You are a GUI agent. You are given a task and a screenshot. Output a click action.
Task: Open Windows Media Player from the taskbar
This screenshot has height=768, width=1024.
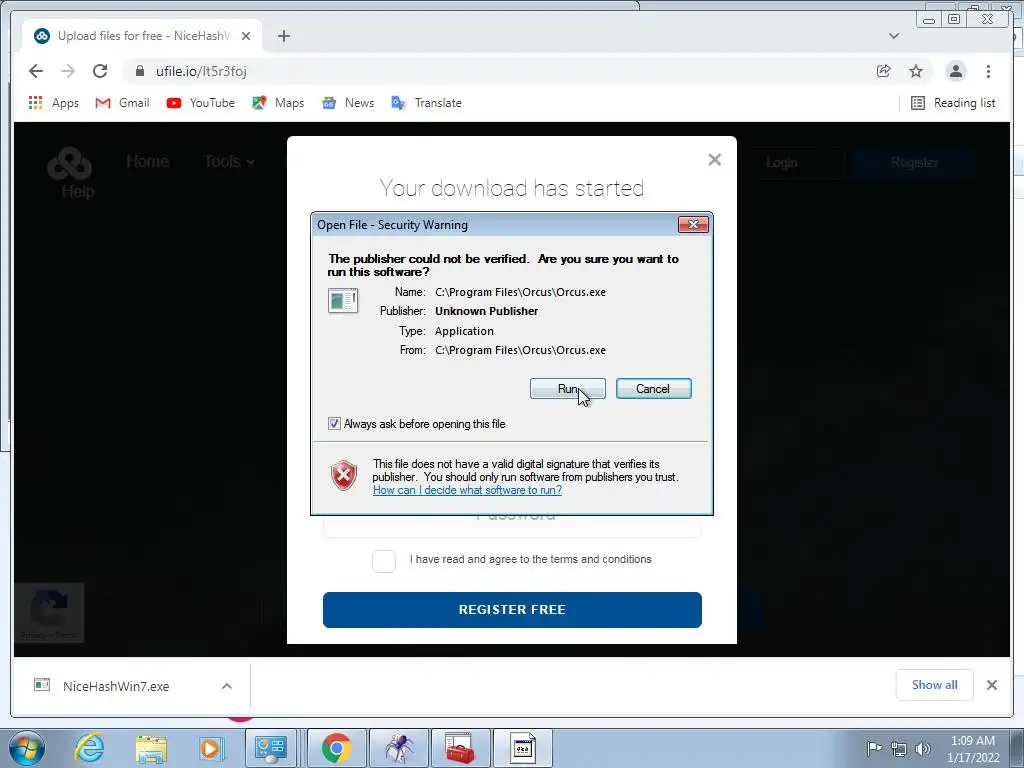pos(211,748)
